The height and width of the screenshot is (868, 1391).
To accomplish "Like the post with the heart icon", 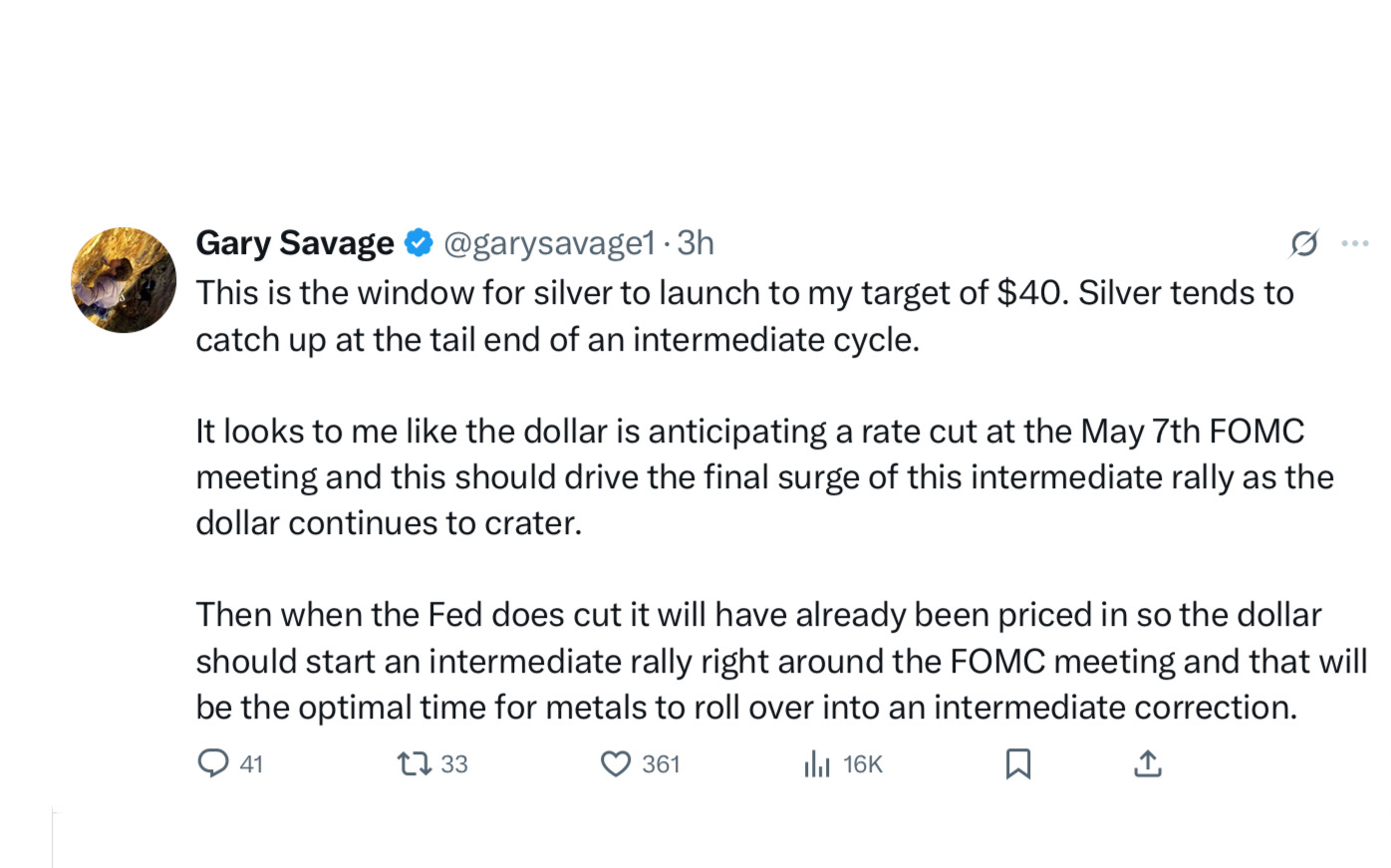I will (x=616, y=764).
